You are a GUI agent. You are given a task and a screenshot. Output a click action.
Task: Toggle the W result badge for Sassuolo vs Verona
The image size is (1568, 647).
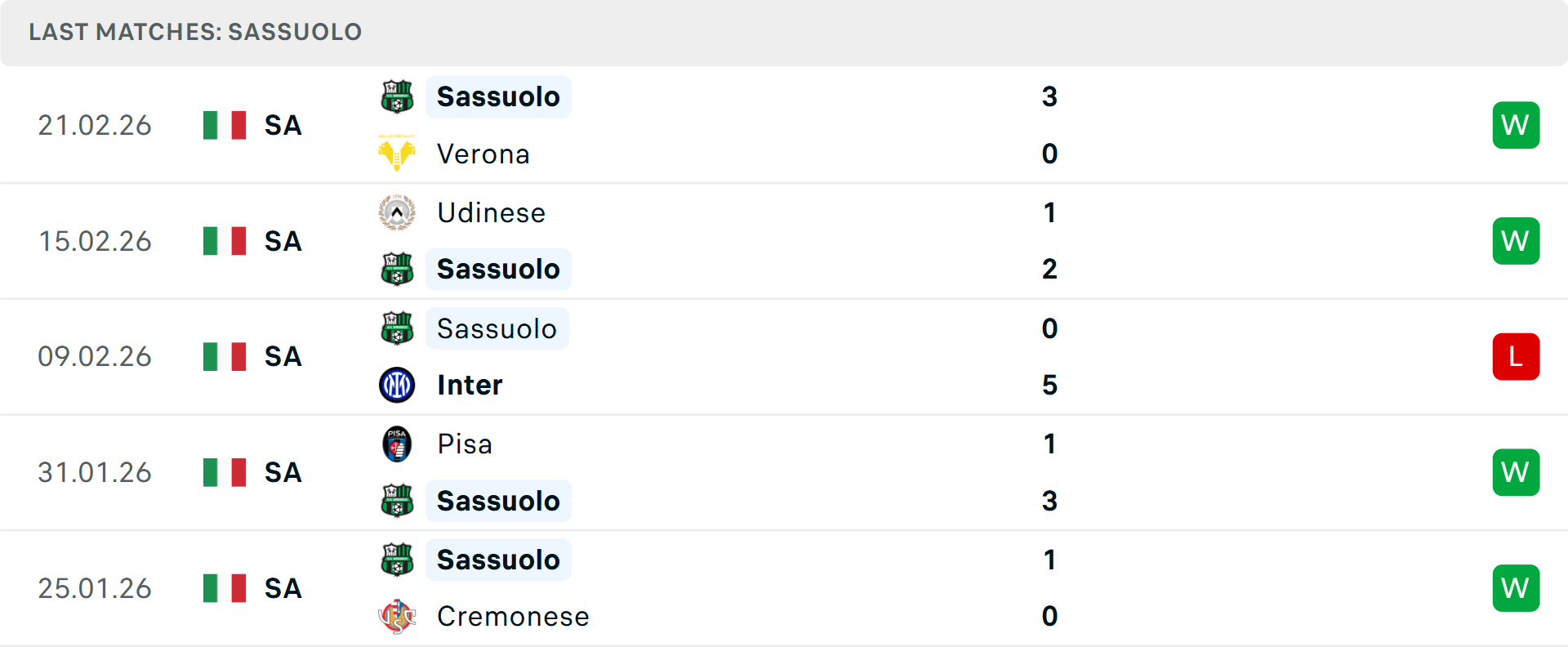tap(1516, 124)
